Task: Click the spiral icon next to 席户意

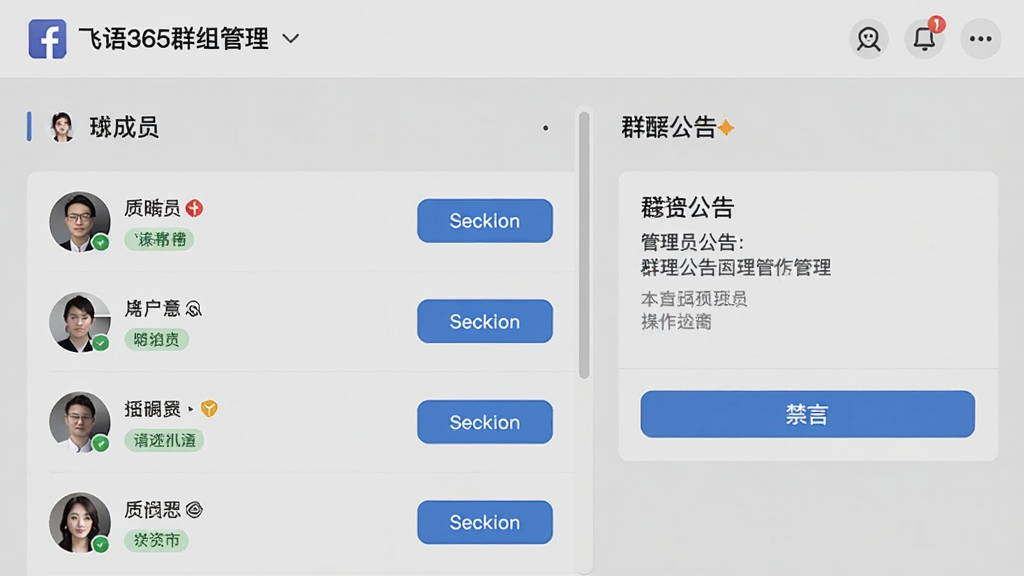Action: [x=193, y=308]
